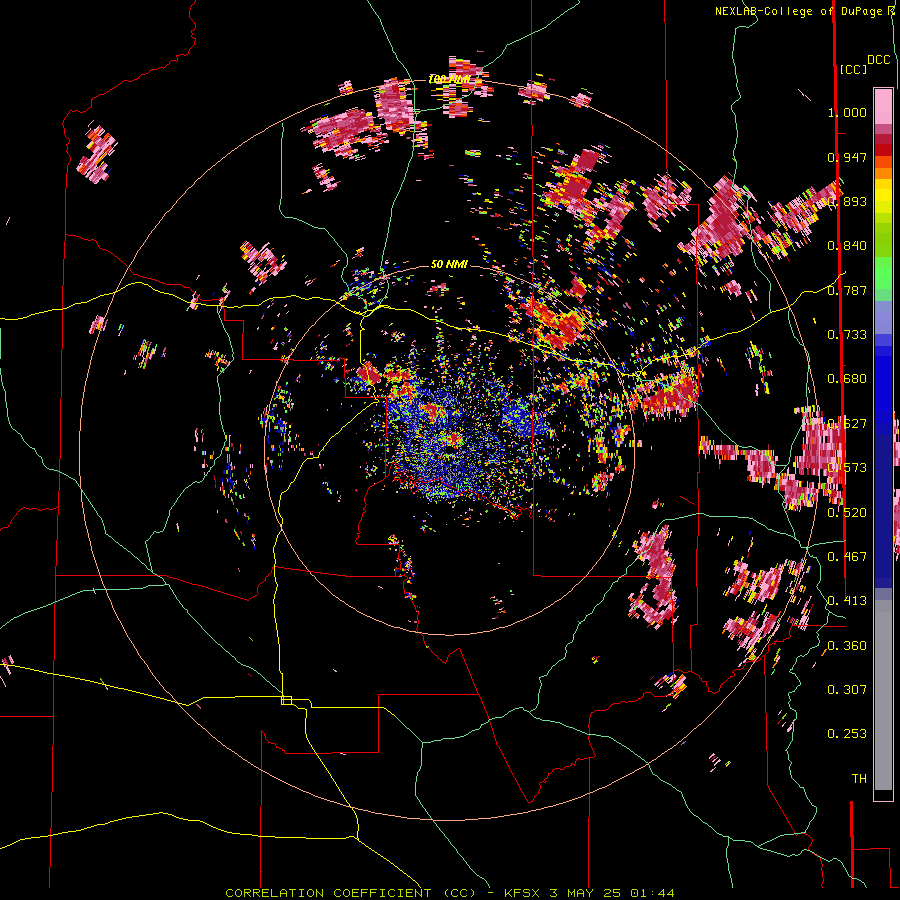
Task: Click the "0.840" color scale value
Action: tap(847, 246)
